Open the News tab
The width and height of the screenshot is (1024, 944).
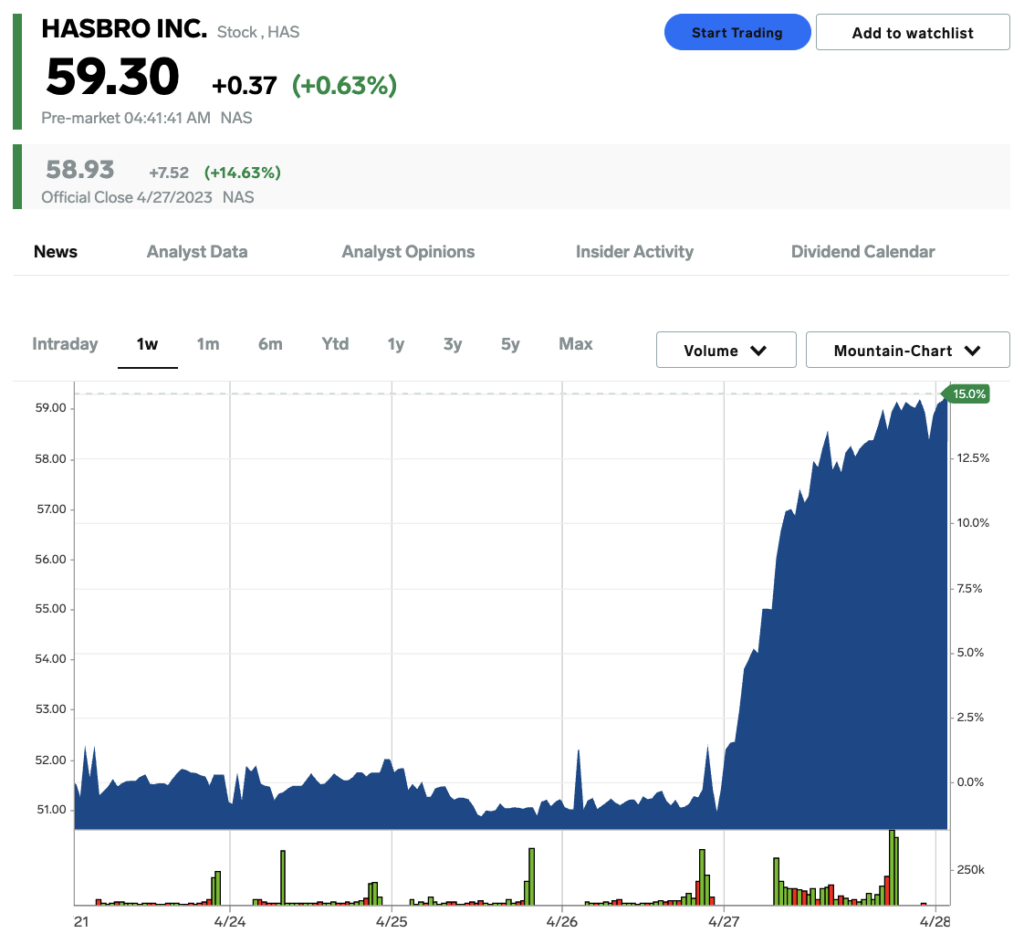(56, 252)
